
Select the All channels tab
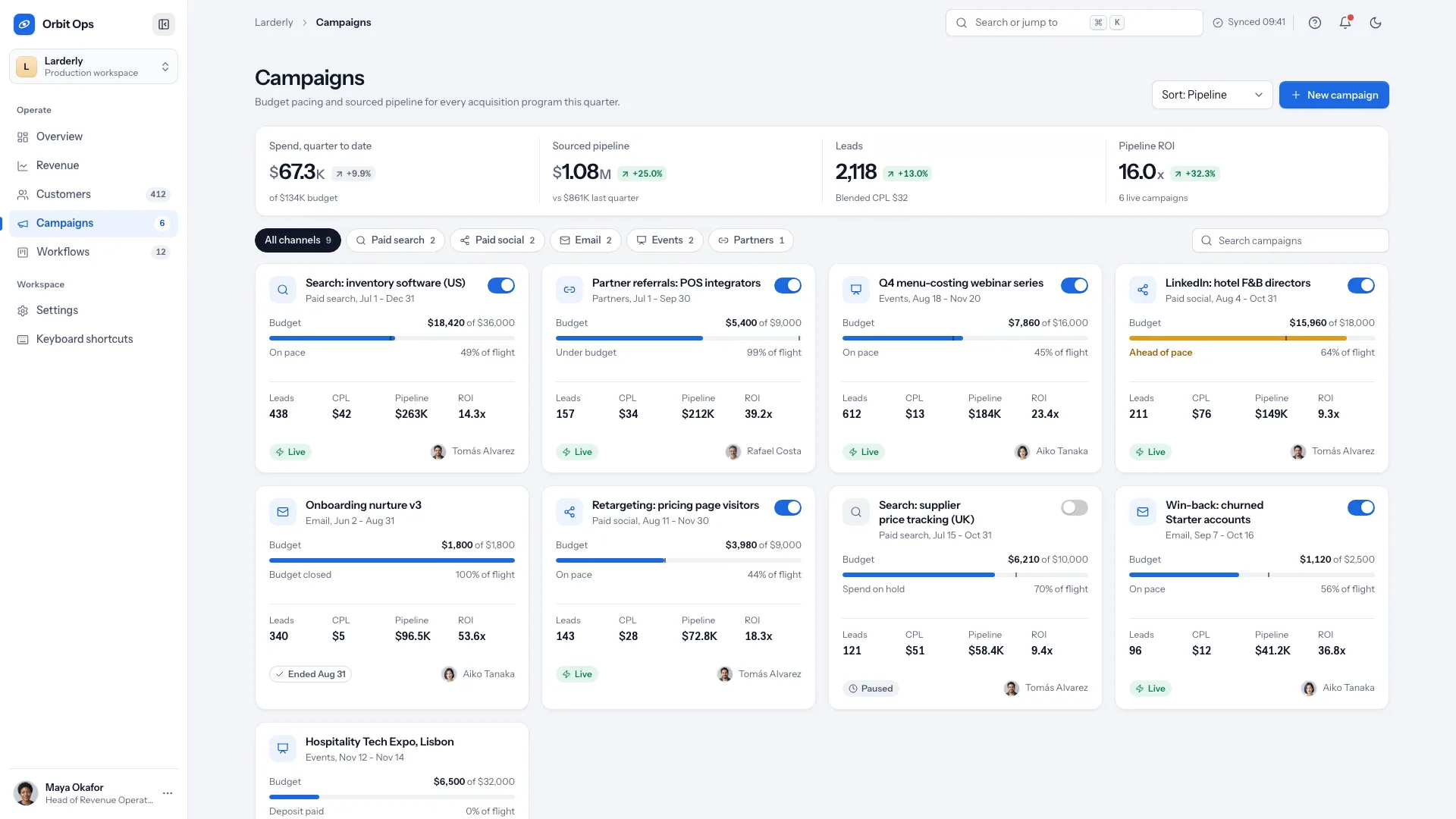click(x=298, y=240)
